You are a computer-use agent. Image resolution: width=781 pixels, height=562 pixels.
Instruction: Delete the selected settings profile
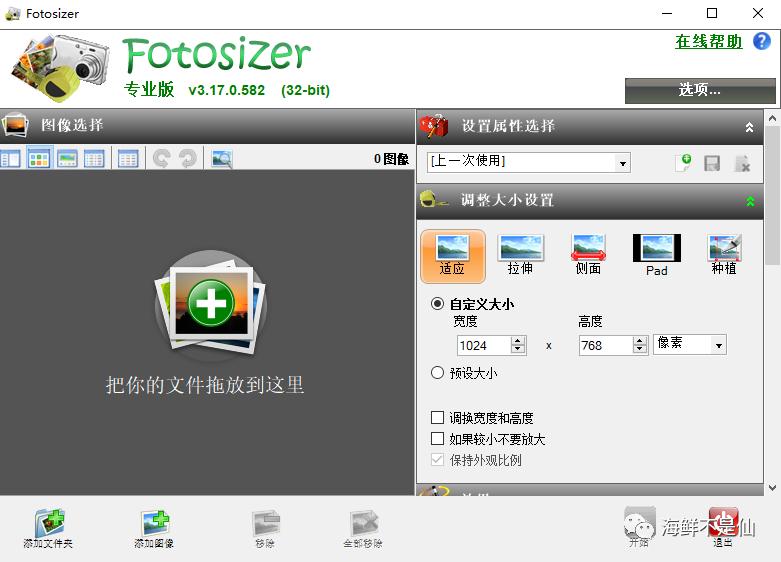tap(742, 163)
